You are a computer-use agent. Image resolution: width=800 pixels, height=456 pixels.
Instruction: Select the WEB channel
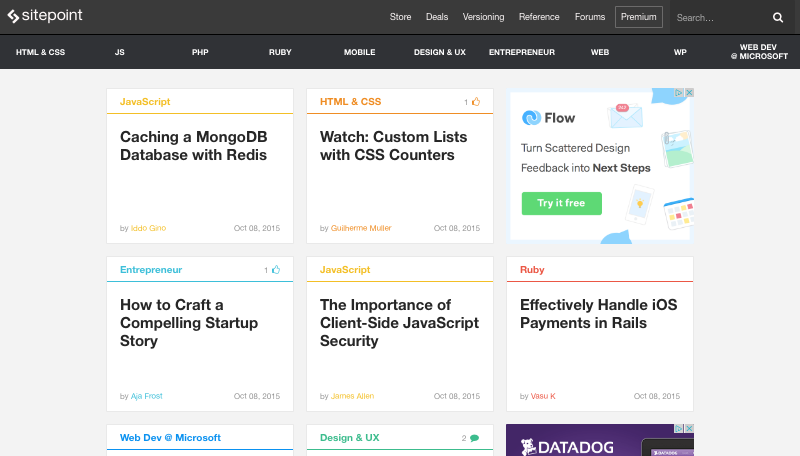pyautogui.click(x=600, y=52)
